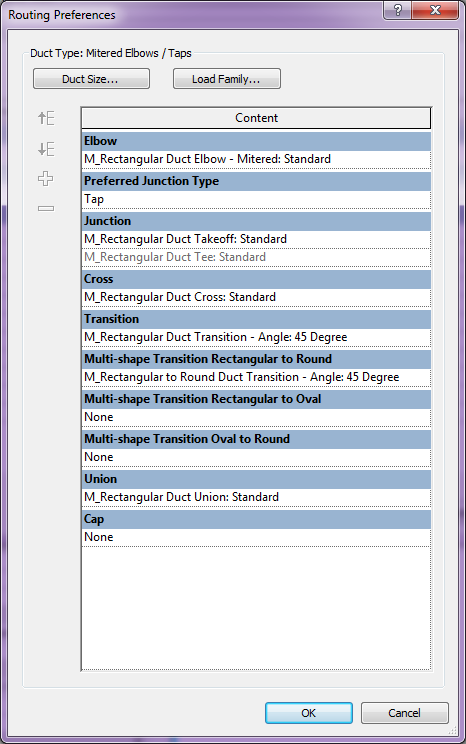Confirm routing preferences with OK

tap(308, 713)
